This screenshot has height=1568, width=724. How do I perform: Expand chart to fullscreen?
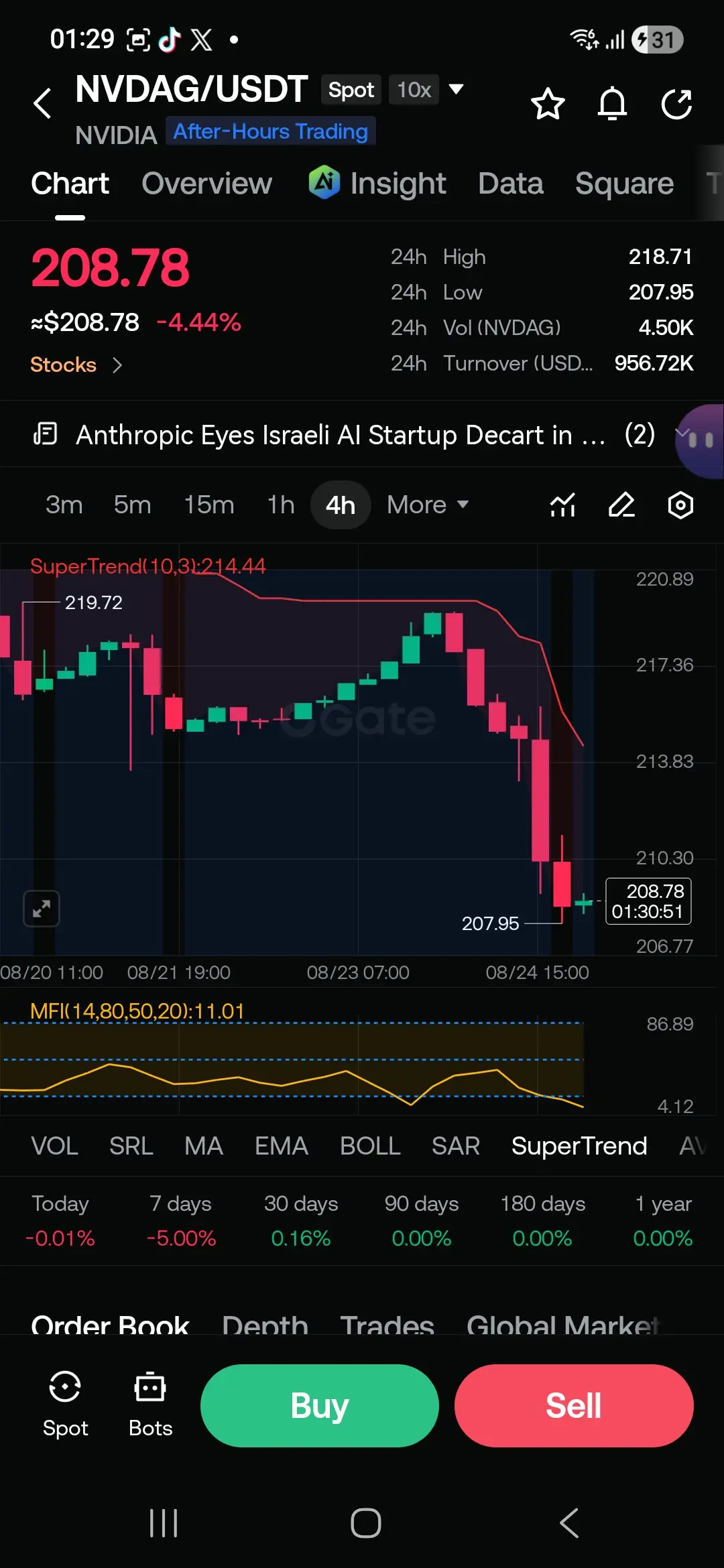pyautogui.click(x=42, y=909)
